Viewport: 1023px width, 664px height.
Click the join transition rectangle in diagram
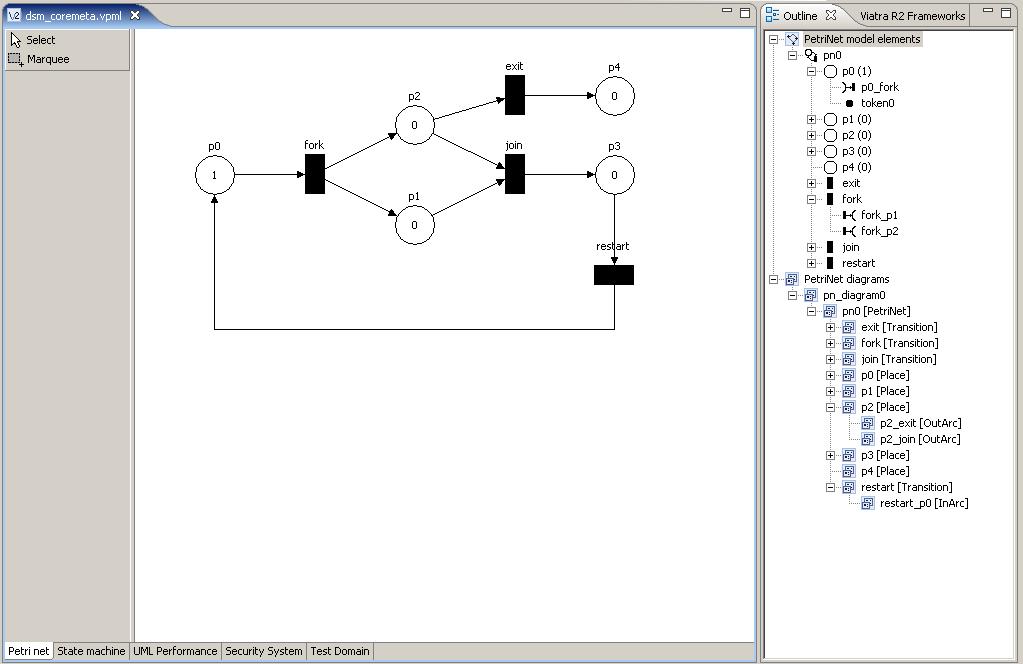point(515,174)
